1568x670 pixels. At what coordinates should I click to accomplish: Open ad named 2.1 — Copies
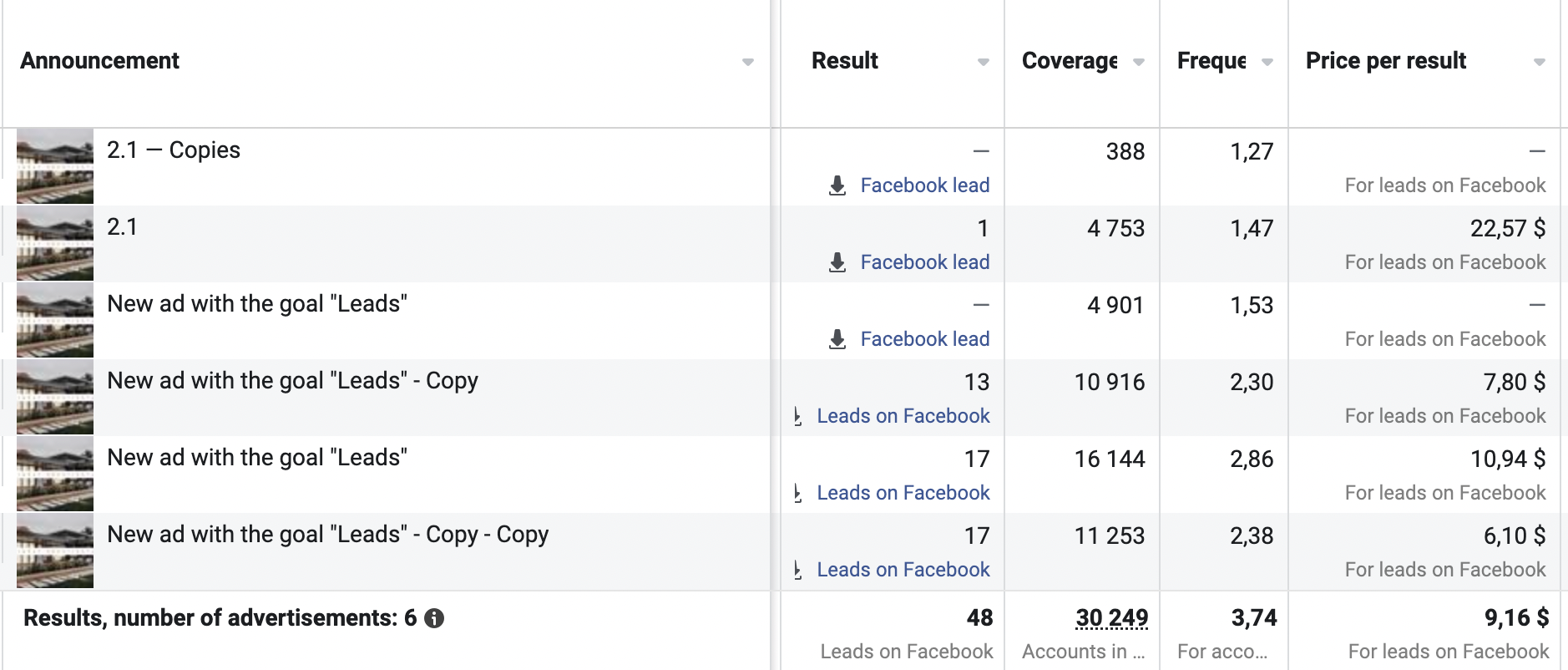point(174,150)
